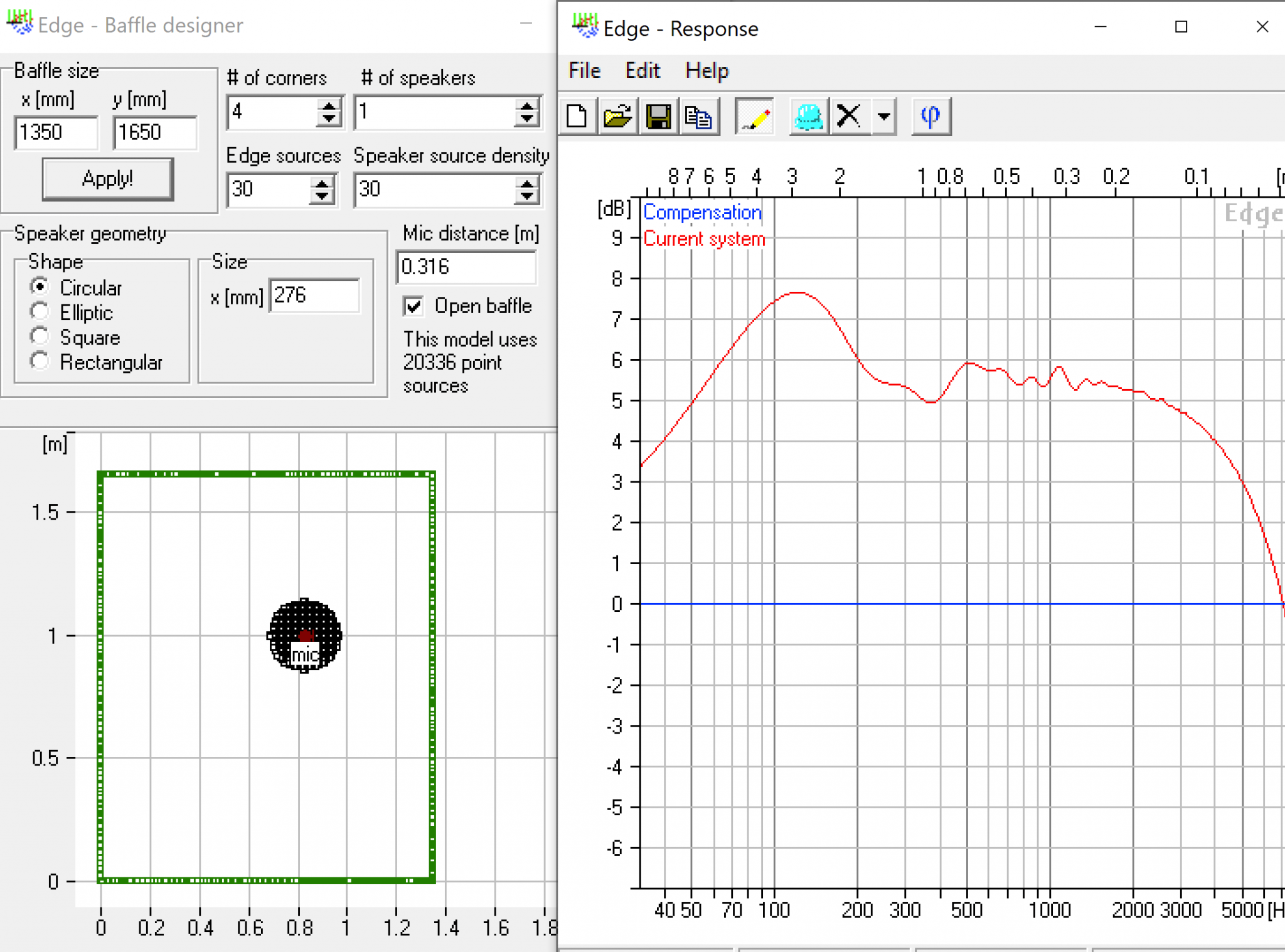Viewport: 1285px width, 952px height.
Task: Click the Edge app icon in Baffle designer title bar
Action: click(19, 23)
